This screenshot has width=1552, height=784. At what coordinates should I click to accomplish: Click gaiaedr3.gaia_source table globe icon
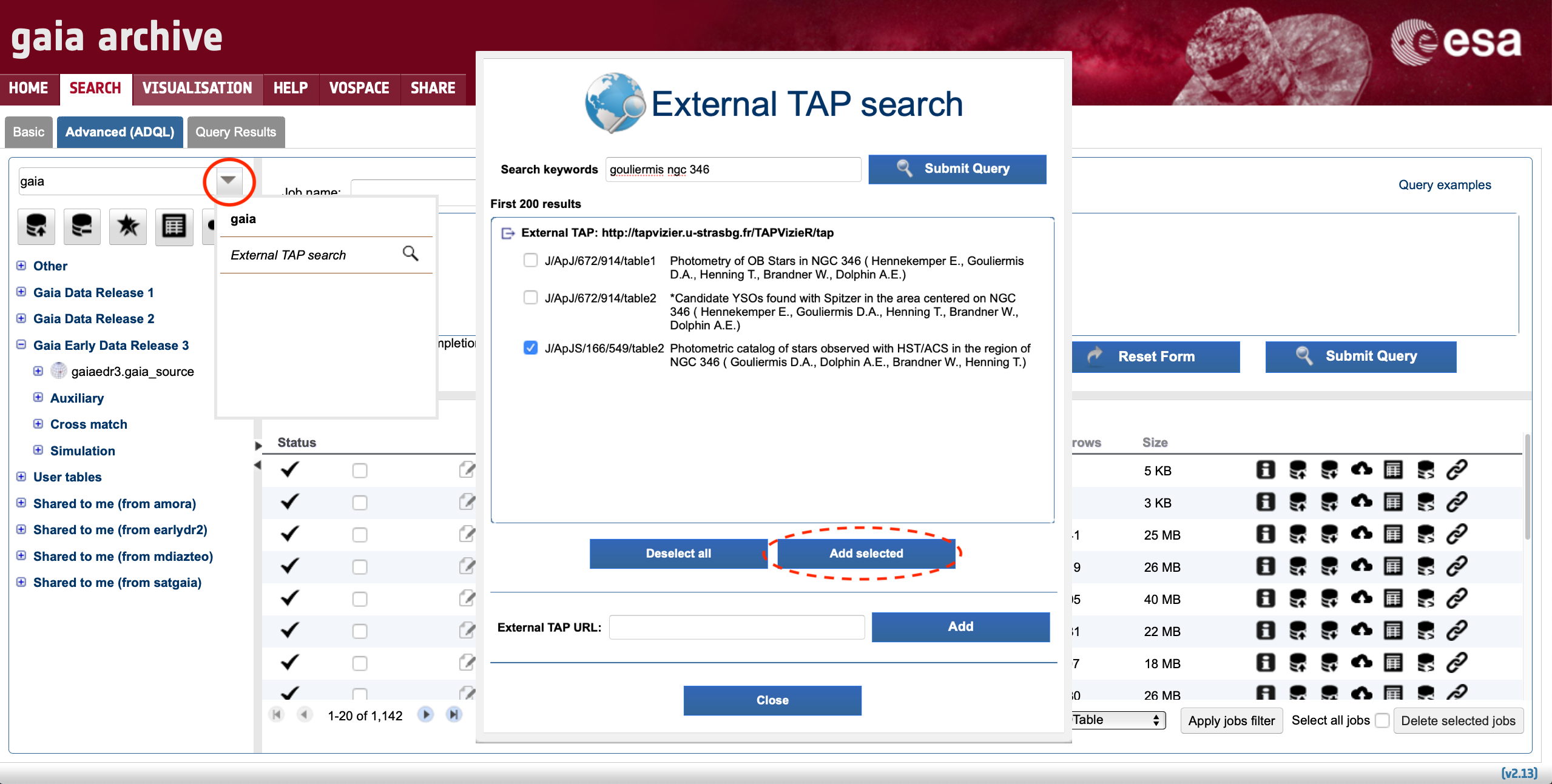(x=59, y=370)
